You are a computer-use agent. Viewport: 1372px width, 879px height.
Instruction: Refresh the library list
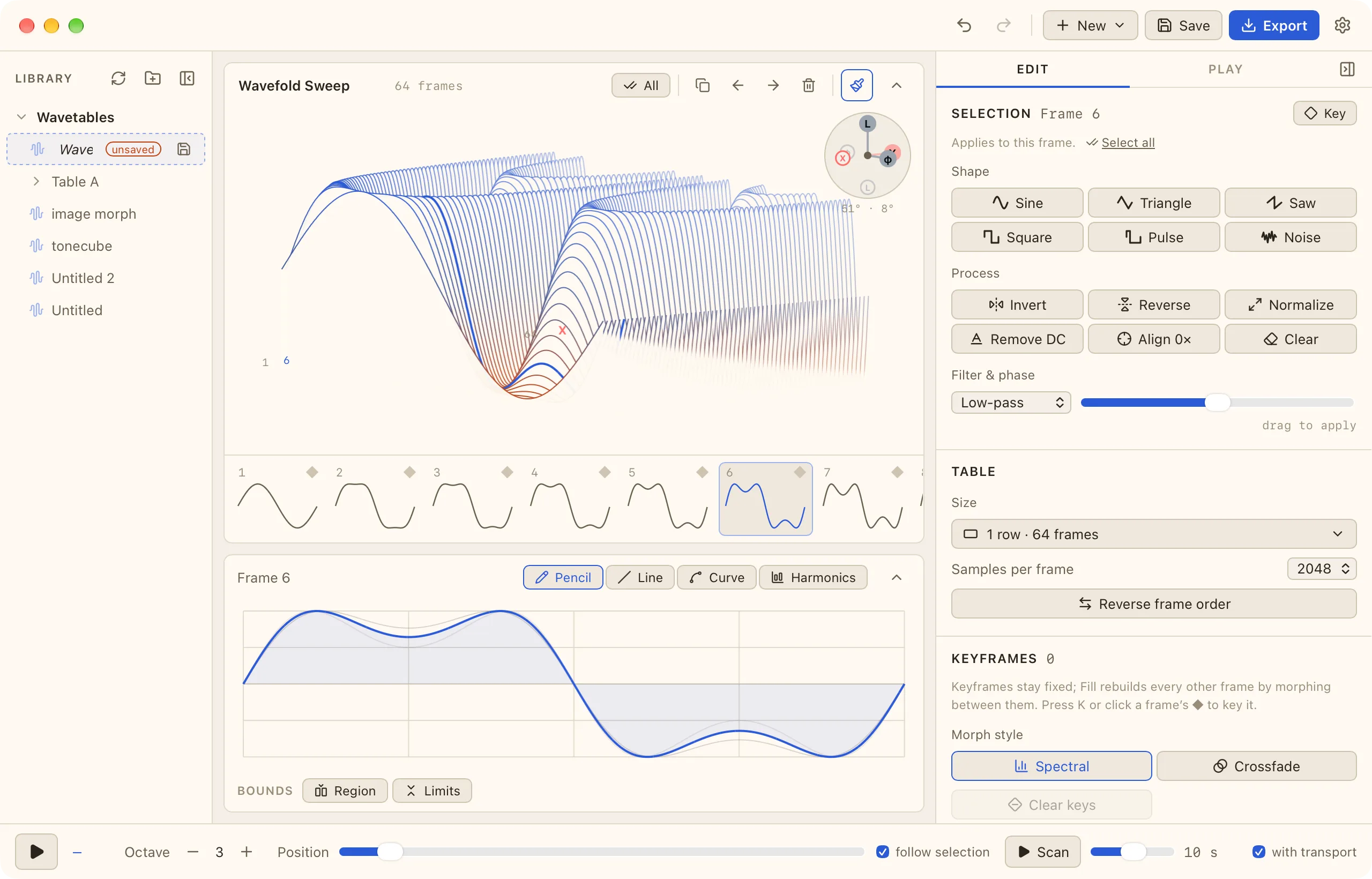[x=118, y=78]
